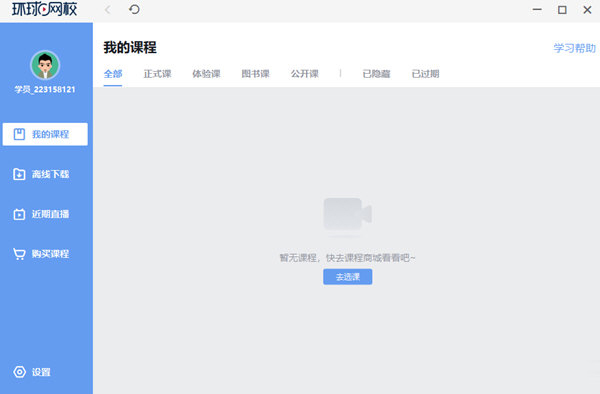Click the 购买课程 shopping cart icon
Viewport: 600px width, 394px height.
pos(19,254)
